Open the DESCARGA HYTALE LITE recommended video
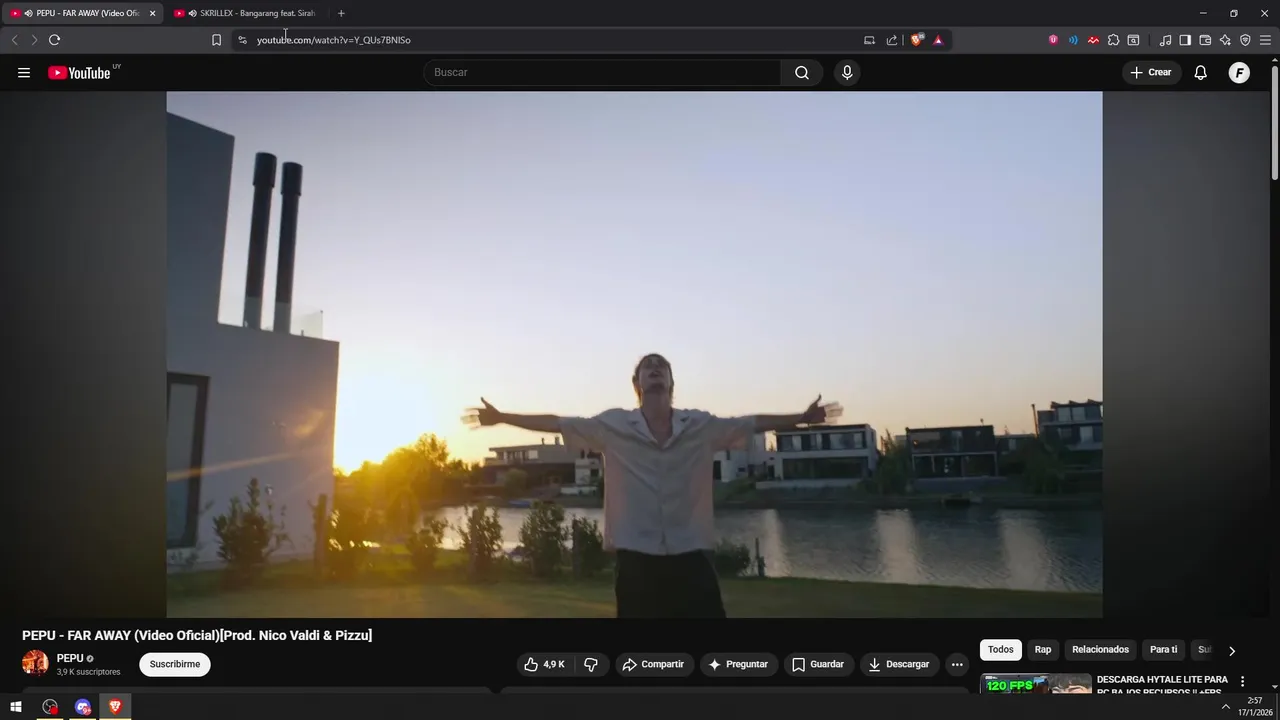Viewport: 1280px width, 720px height. pos(1162,685)
